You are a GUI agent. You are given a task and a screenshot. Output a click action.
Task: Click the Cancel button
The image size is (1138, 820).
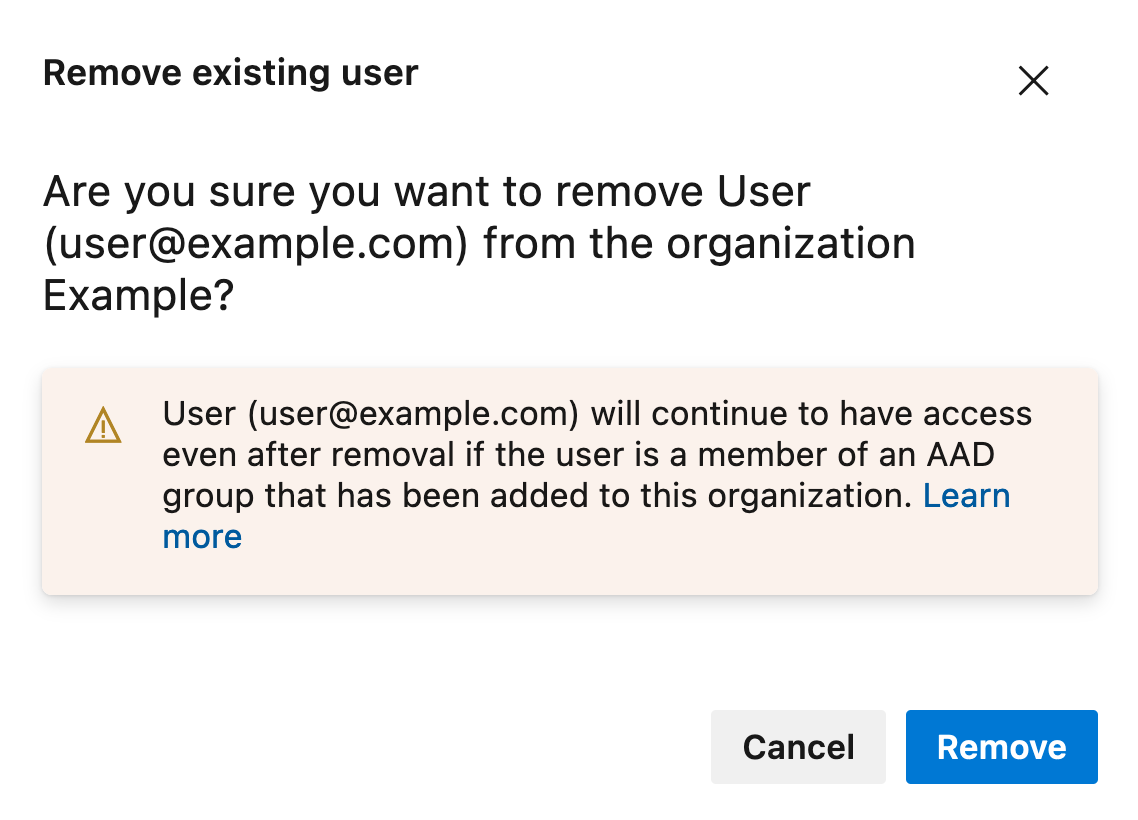coord(798,747)
